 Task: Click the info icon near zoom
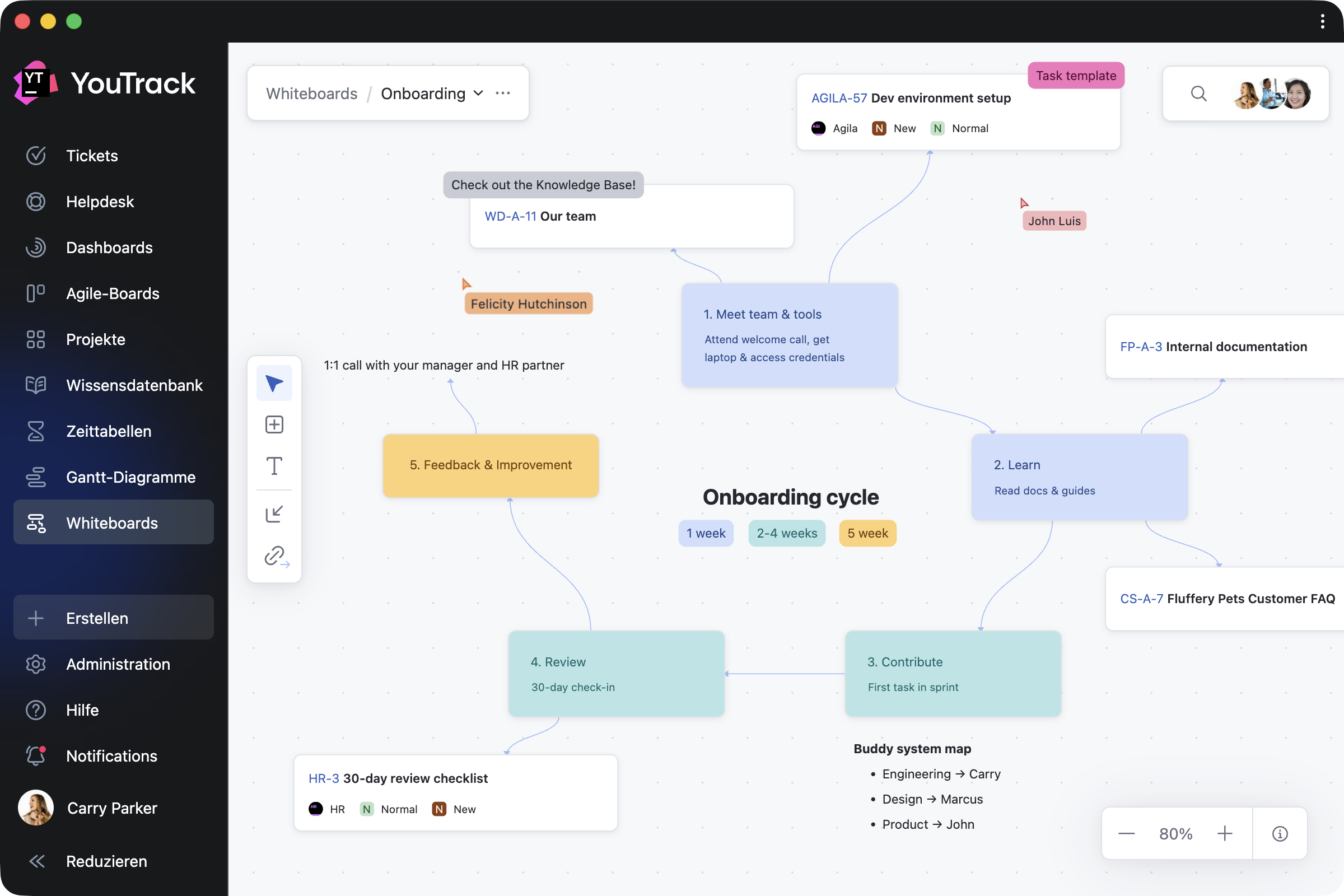pyautogui.click(x=1280, y=834)
